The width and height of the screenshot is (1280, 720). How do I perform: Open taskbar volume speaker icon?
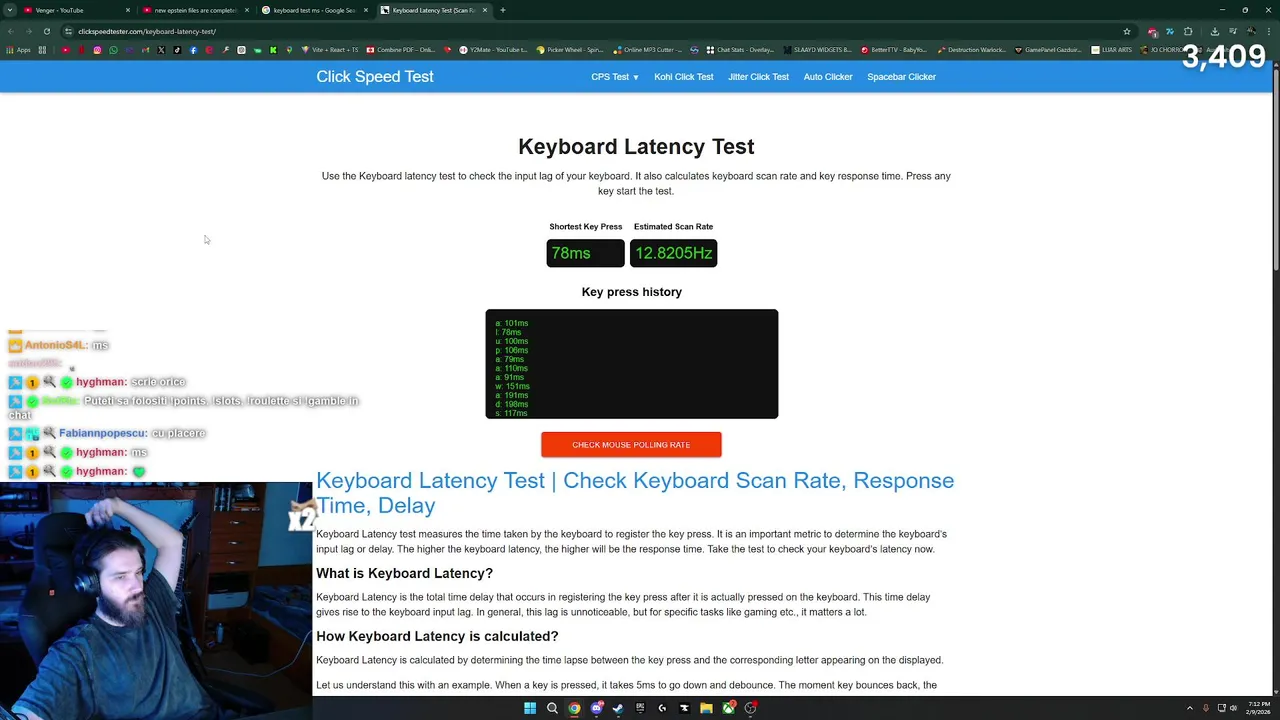click(1234, 708)
